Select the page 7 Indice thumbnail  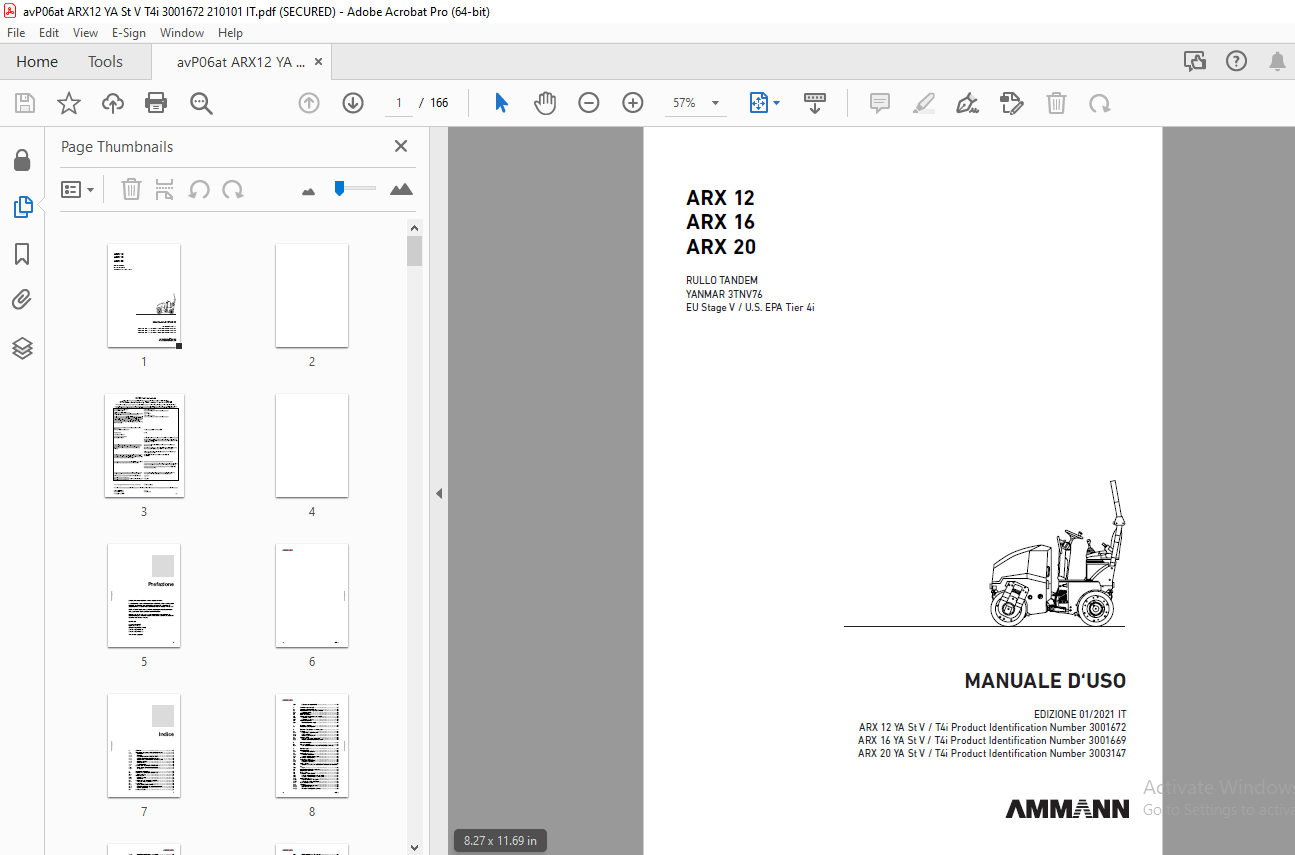[144, 746]
